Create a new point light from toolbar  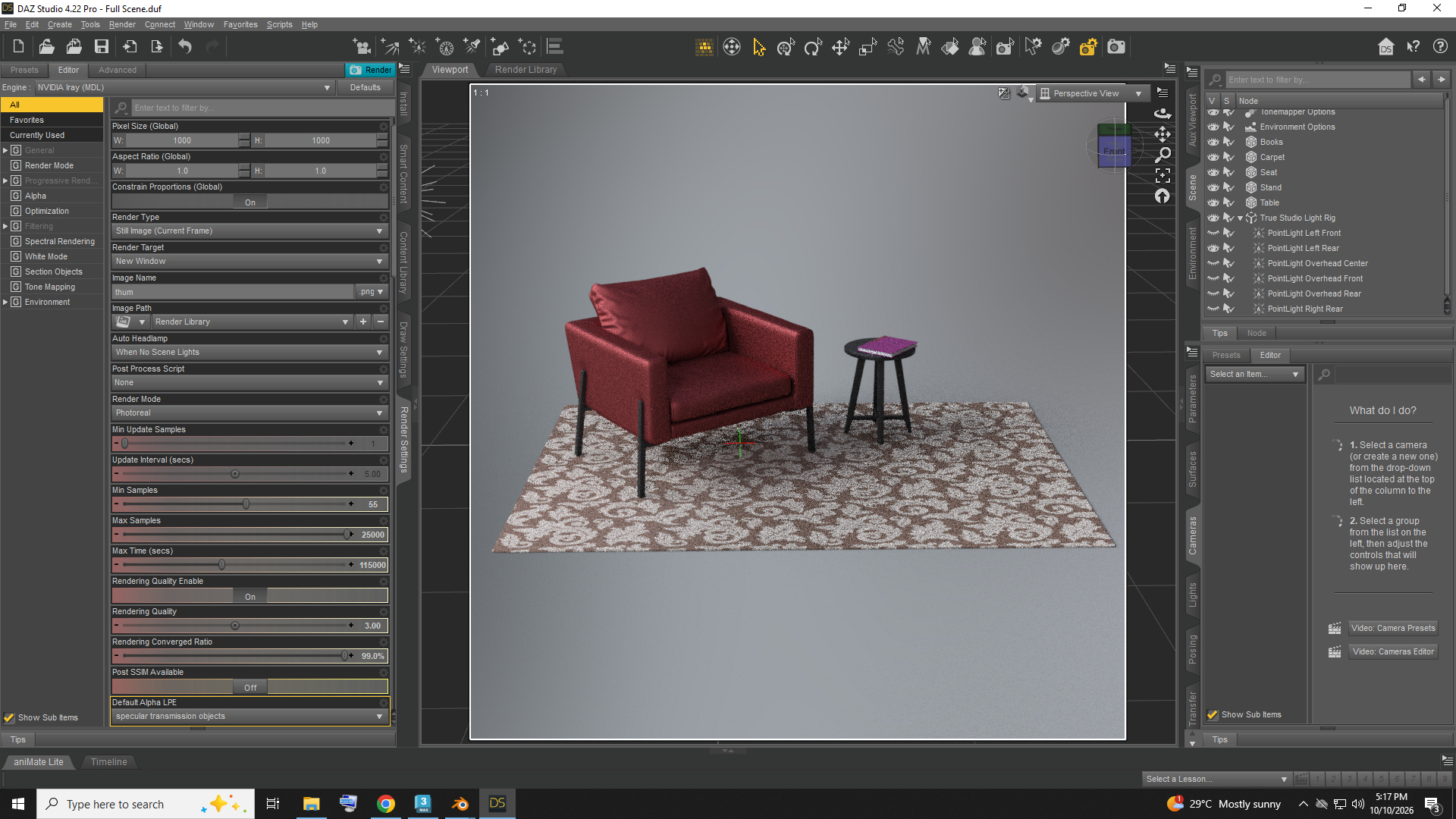point(418,47)
